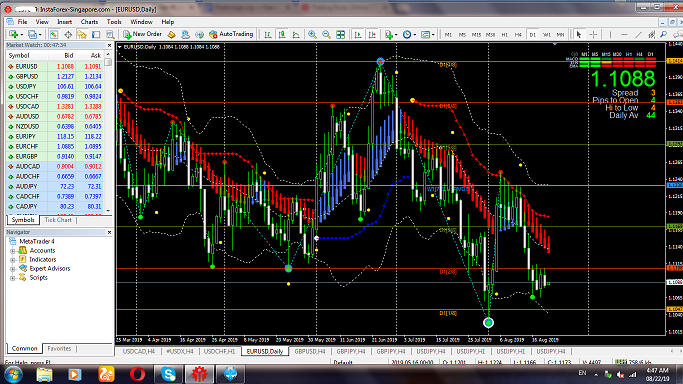683x384 pixels.
Task: Zoom in on the chart
Action: point(312,34)
